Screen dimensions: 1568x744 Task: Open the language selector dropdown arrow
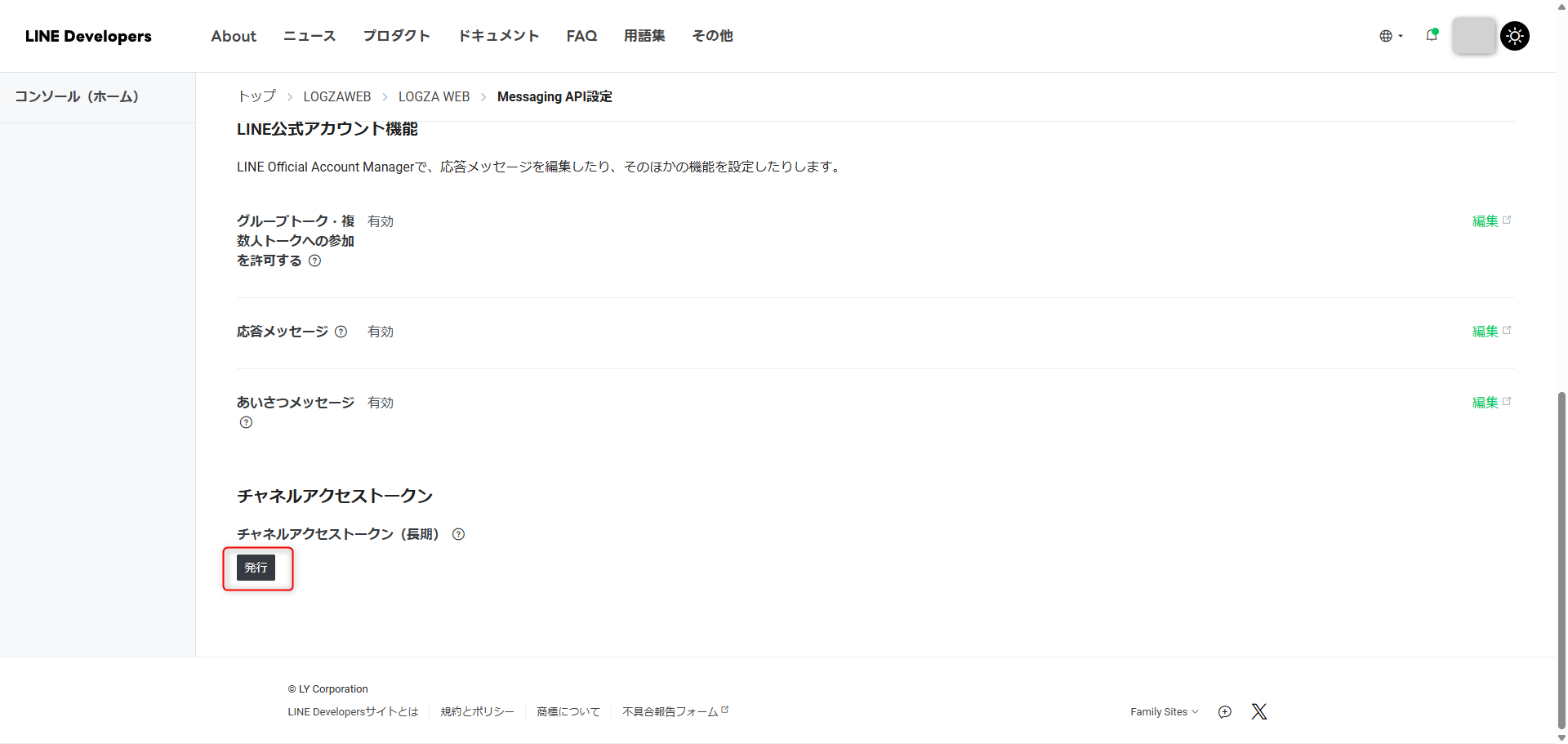click(x=1400, y=37)
